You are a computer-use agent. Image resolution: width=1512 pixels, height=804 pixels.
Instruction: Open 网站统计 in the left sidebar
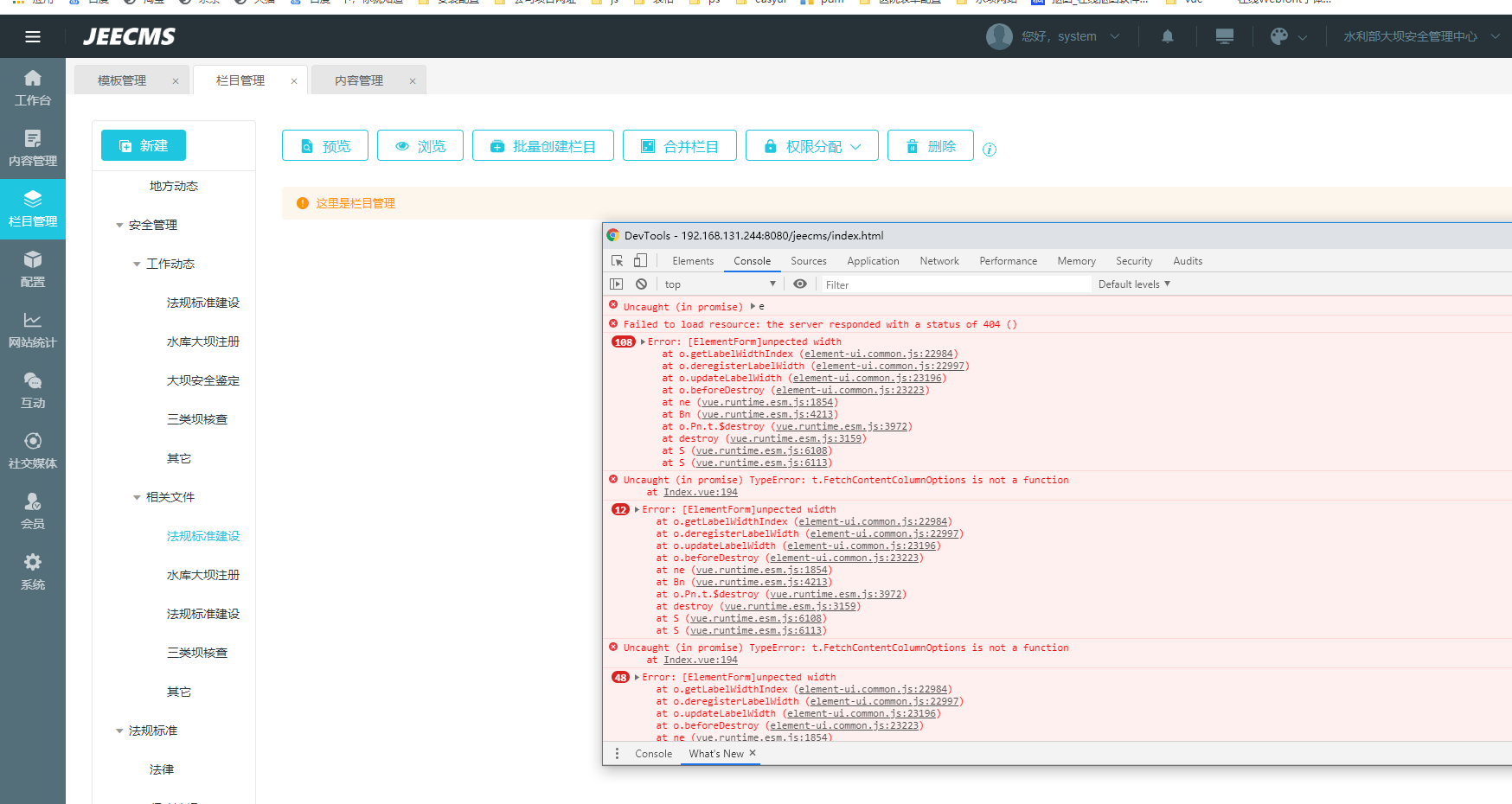(33, 329)
